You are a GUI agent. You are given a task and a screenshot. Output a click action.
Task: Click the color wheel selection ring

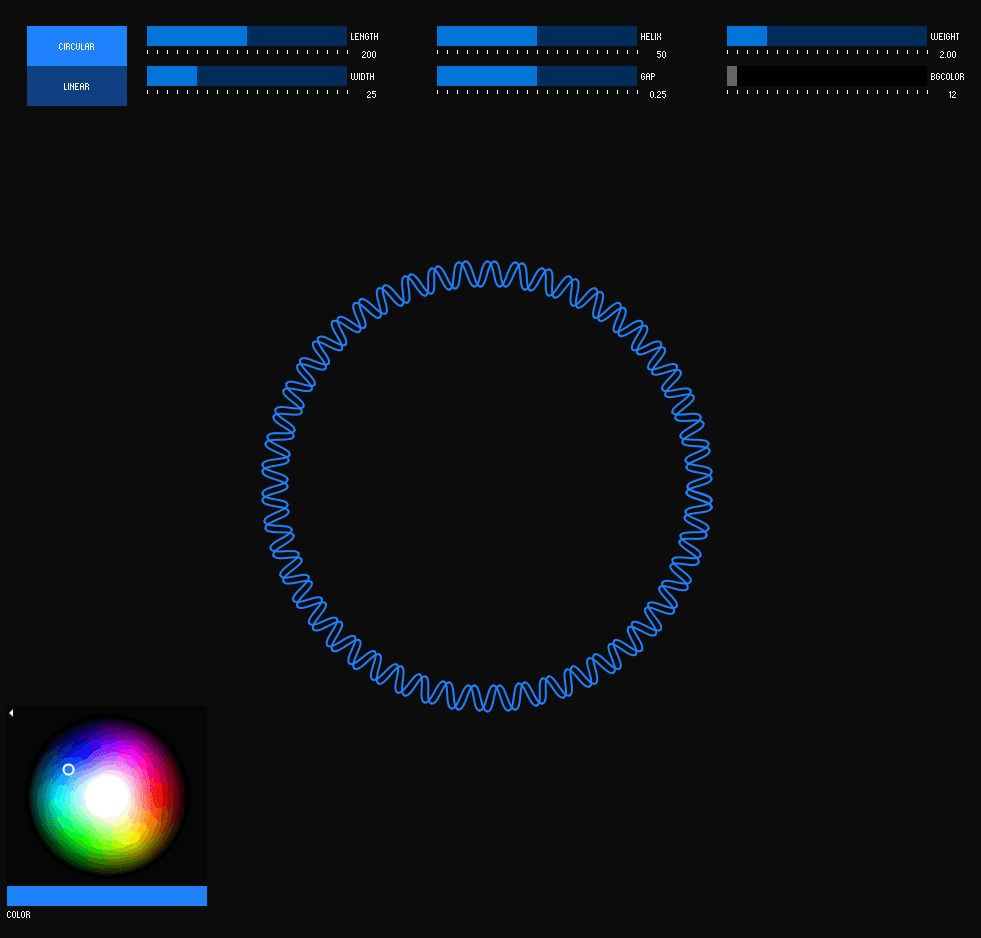[69, 770]
